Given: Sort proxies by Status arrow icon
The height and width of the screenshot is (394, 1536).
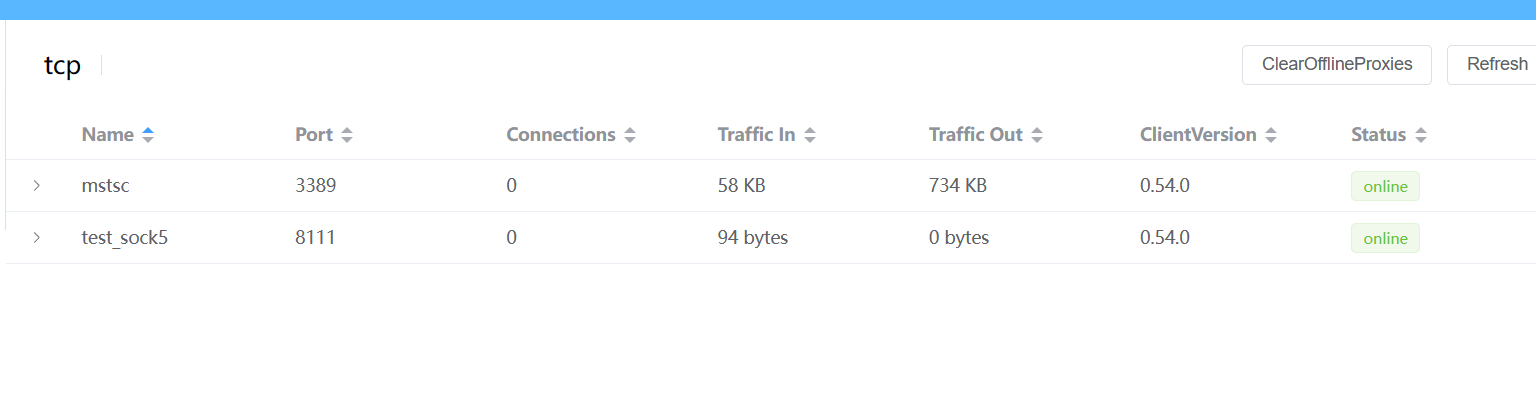Looking at the screenshot, I should (1421, 135).
